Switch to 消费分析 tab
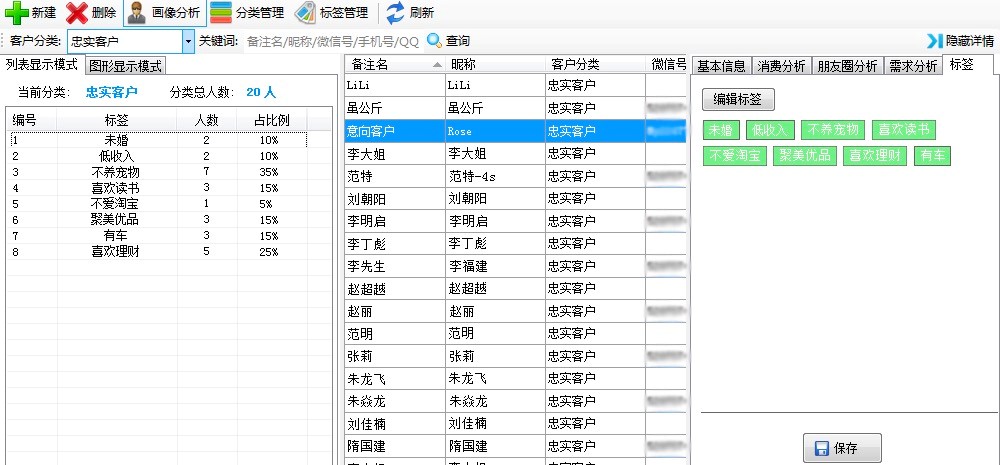Image resolution: width=1000 pixels, height=465 pixels. click(781, 66)
